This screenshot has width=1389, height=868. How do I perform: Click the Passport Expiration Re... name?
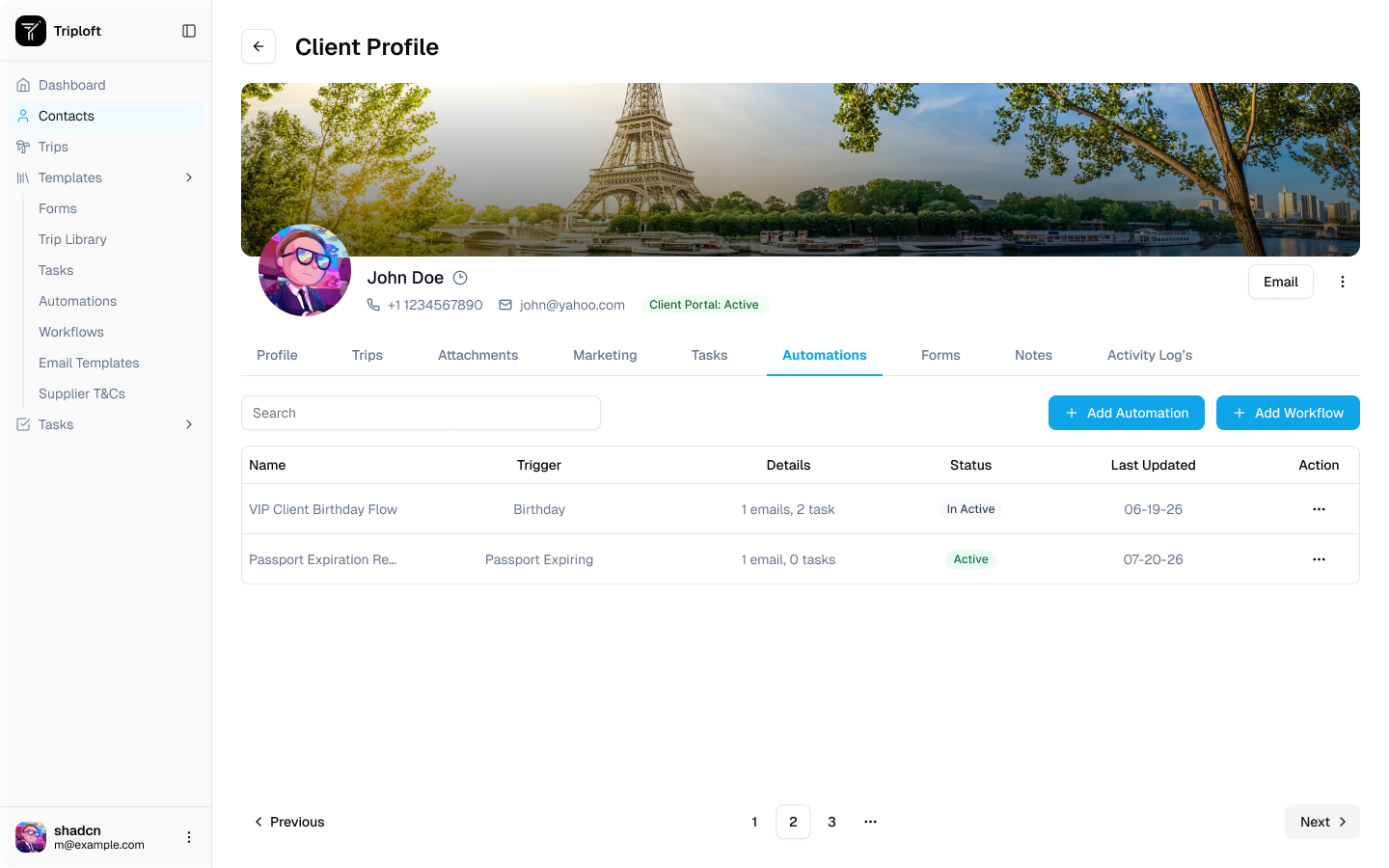point(322,559)
